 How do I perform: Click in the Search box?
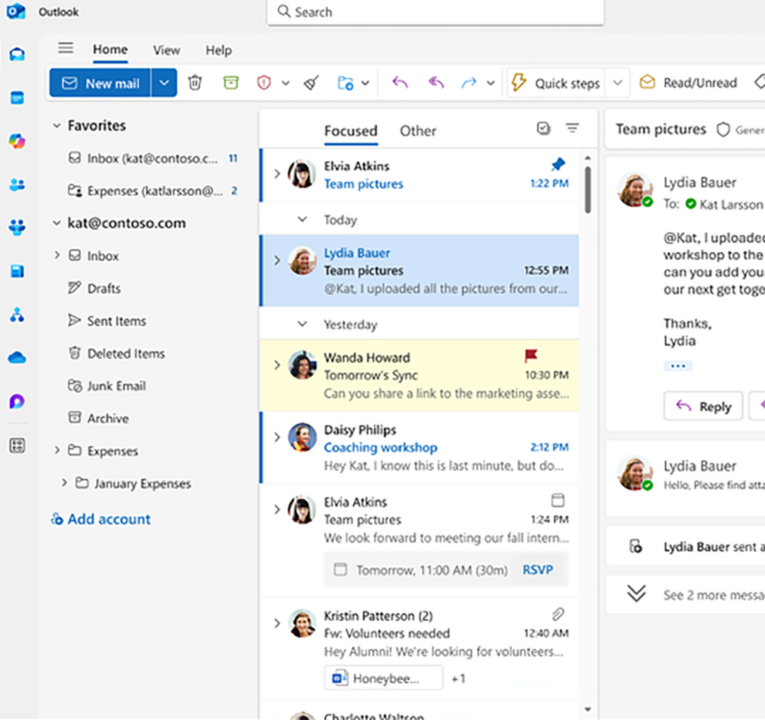click(435, 12)
